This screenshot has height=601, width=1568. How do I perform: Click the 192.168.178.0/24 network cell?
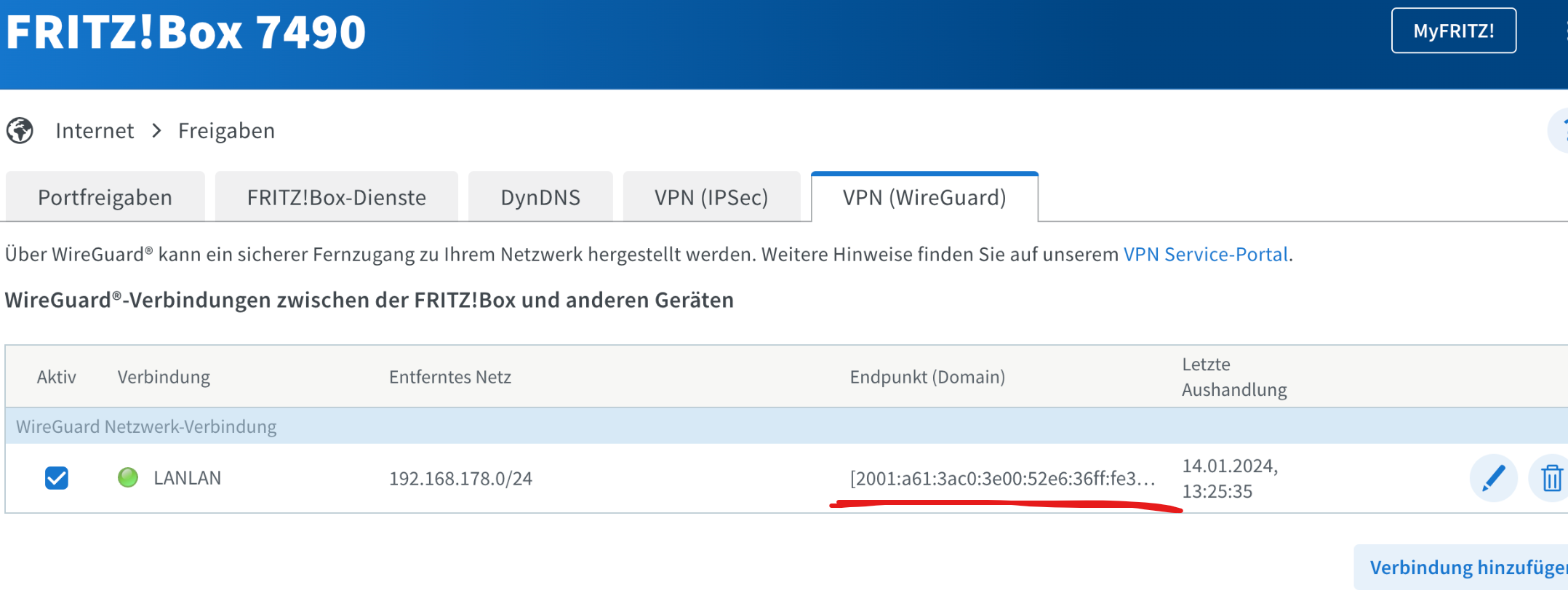pyautogui.click(x=460, y=478)
